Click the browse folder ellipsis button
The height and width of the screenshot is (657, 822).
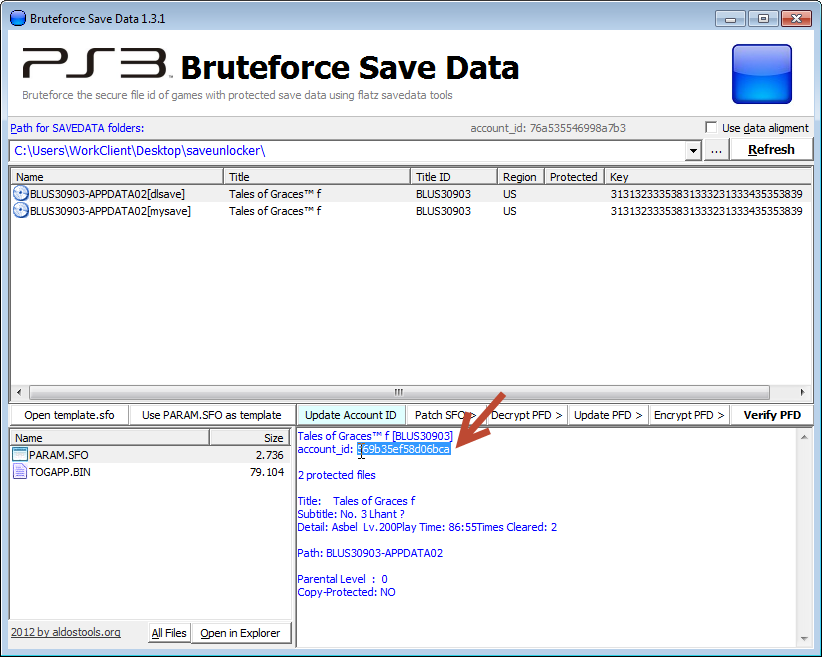click(716, 150)
